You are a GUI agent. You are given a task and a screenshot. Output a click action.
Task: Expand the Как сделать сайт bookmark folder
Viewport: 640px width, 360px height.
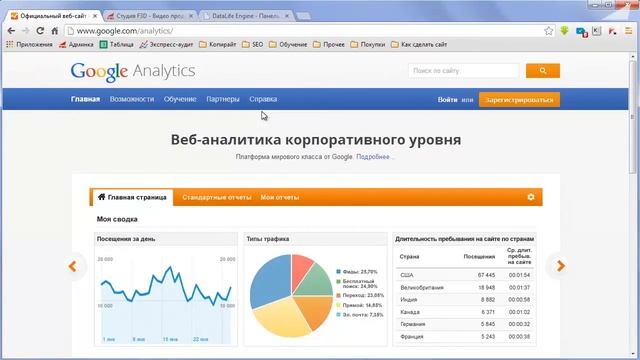point(419,44)
